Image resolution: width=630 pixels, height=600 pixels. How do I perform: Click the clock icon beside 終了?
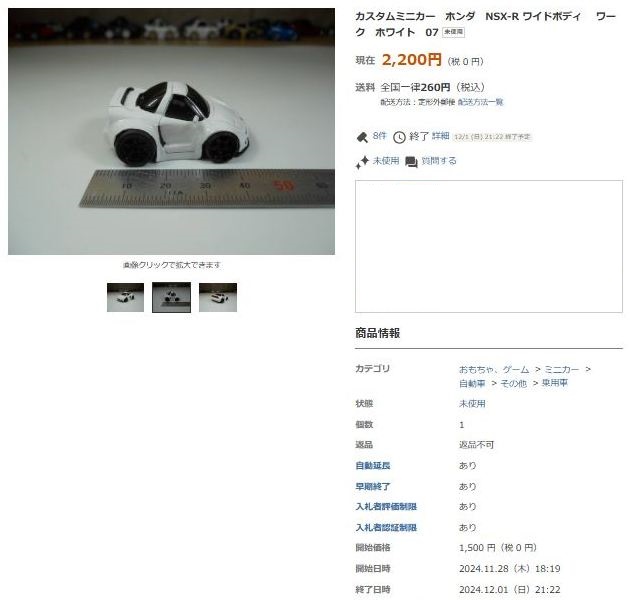coord(399,137)
